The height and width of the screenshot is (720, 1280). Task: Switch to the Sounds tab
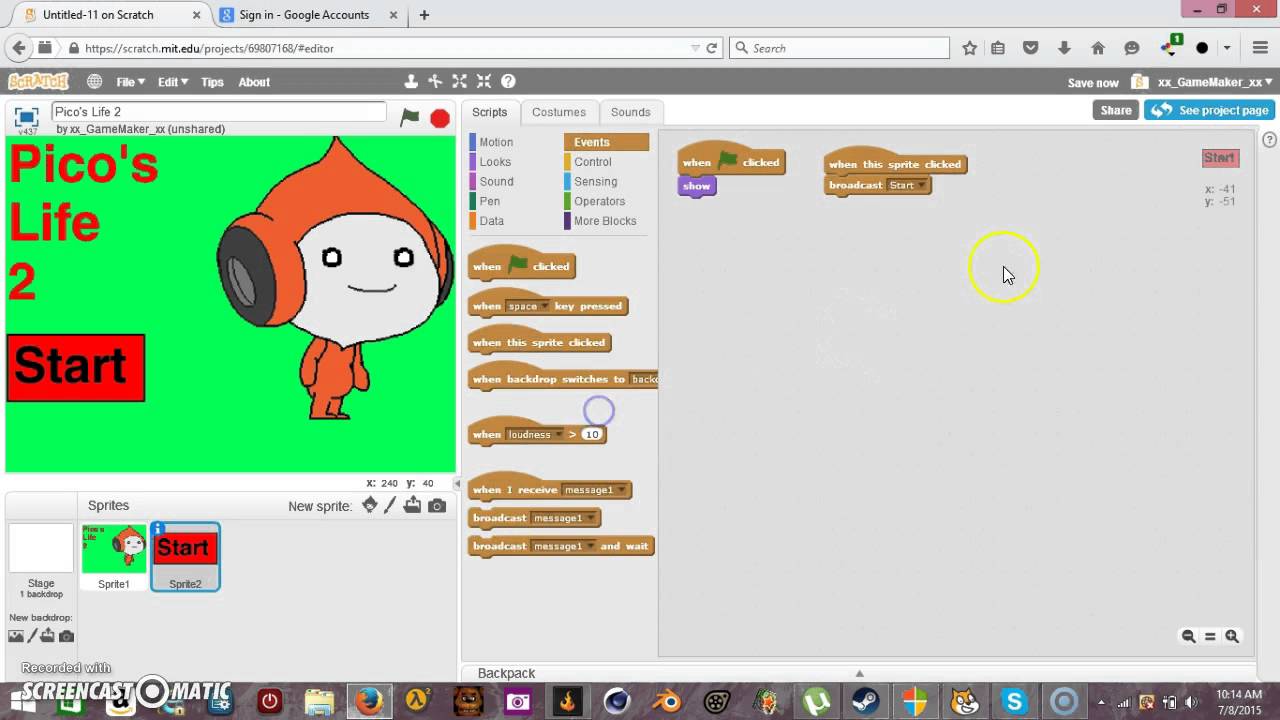tap(630, 112)
